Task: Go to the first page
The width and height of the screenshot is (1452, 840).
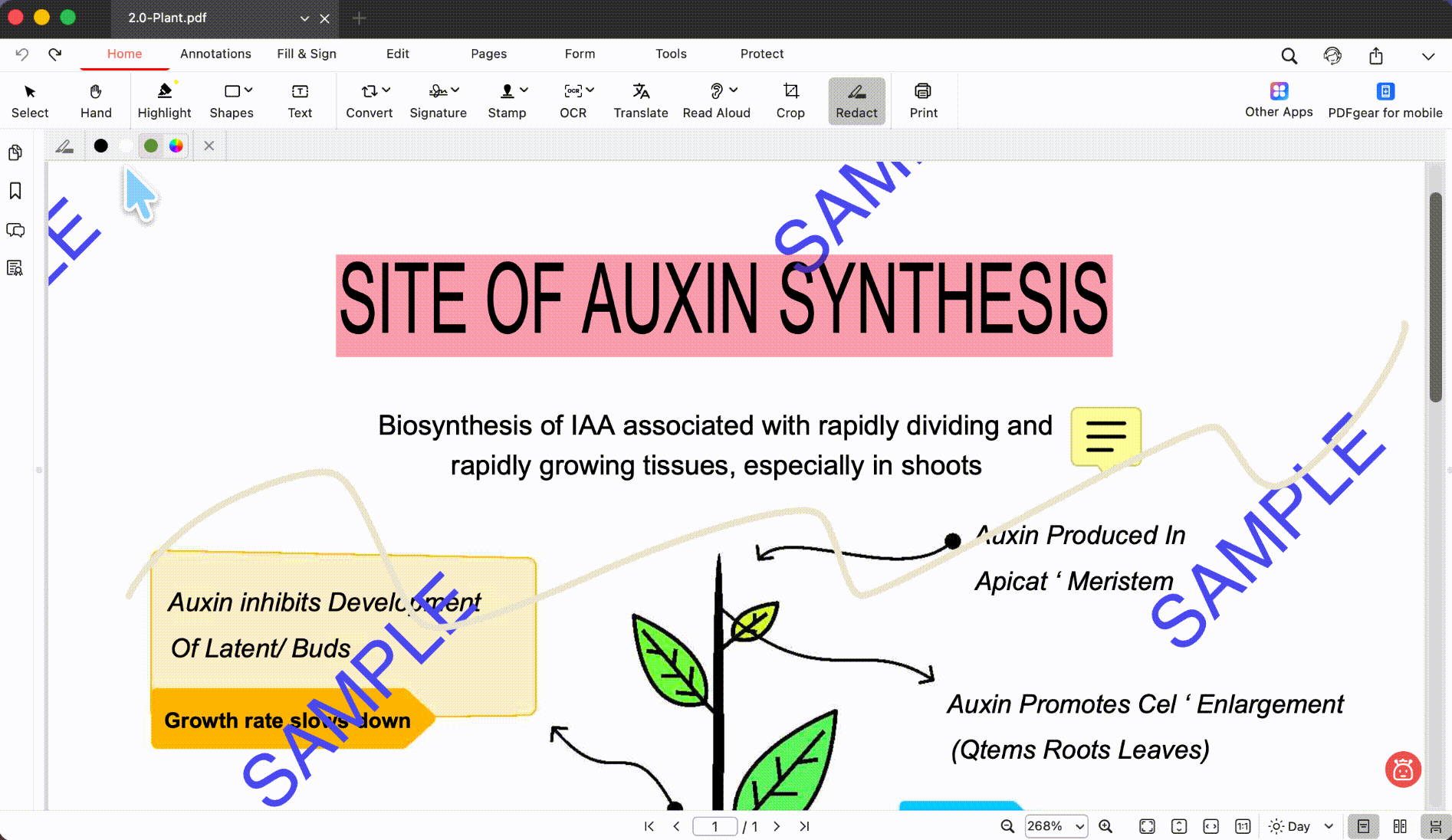Action: tap(649, 826)
